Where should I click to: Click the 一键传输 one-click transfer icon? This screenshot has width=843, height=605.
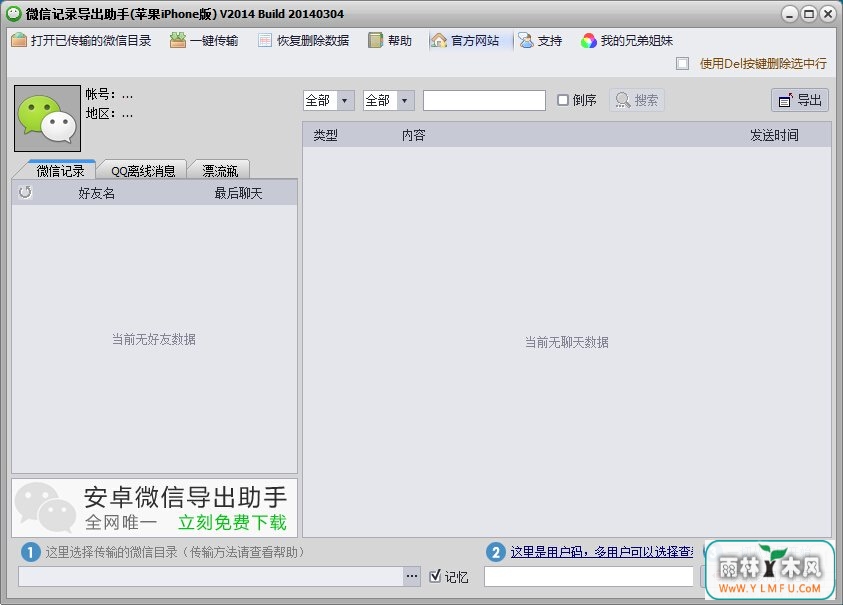tap(178, 40)
